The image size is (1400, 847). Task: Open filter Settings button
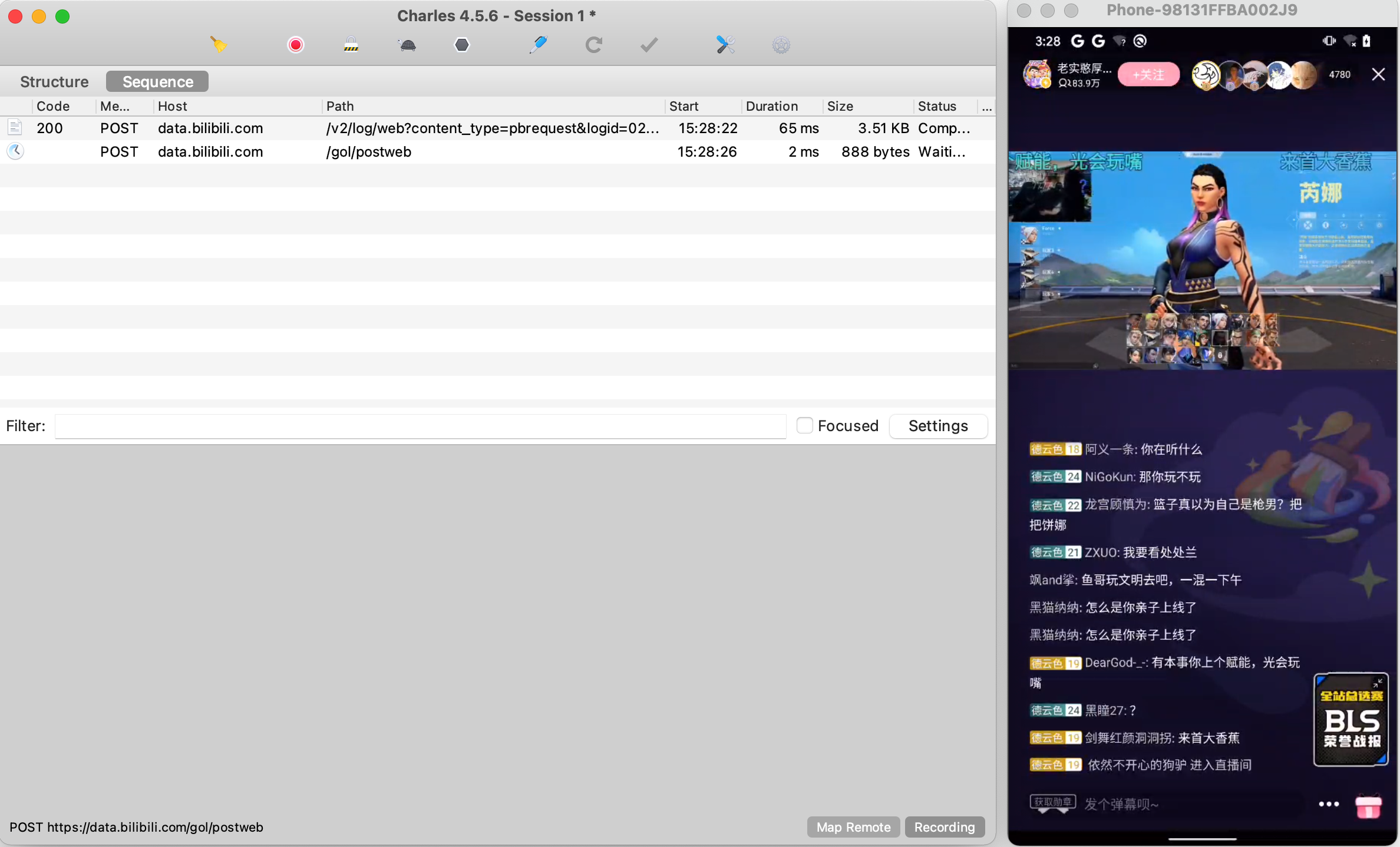tap(938, 426)
